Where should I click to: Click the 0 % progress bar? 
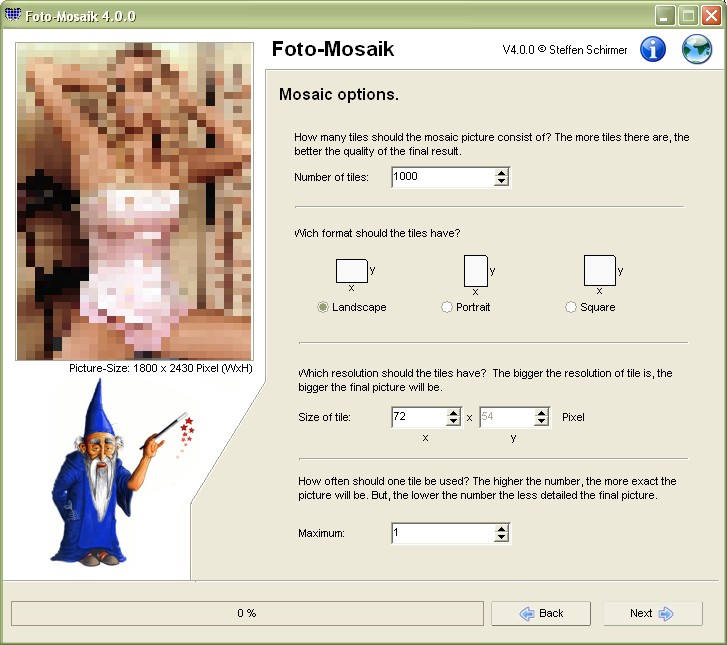pyautogui.click(x=247, y=613)
